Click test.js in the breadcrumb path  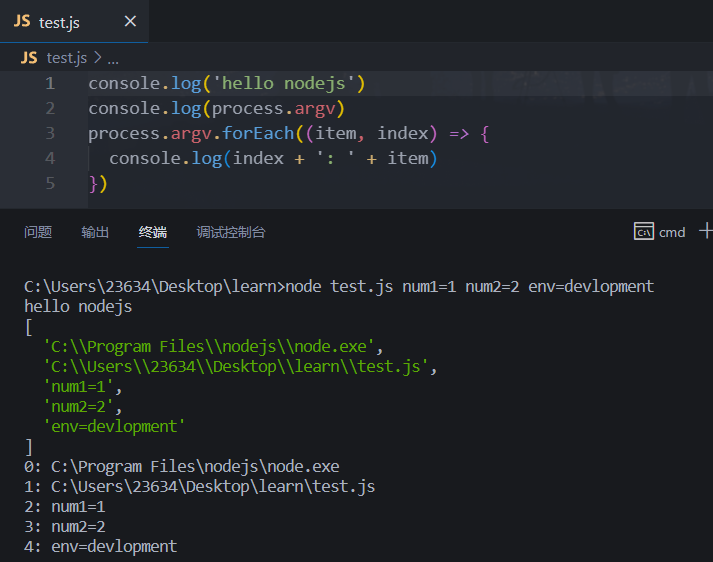67,58
